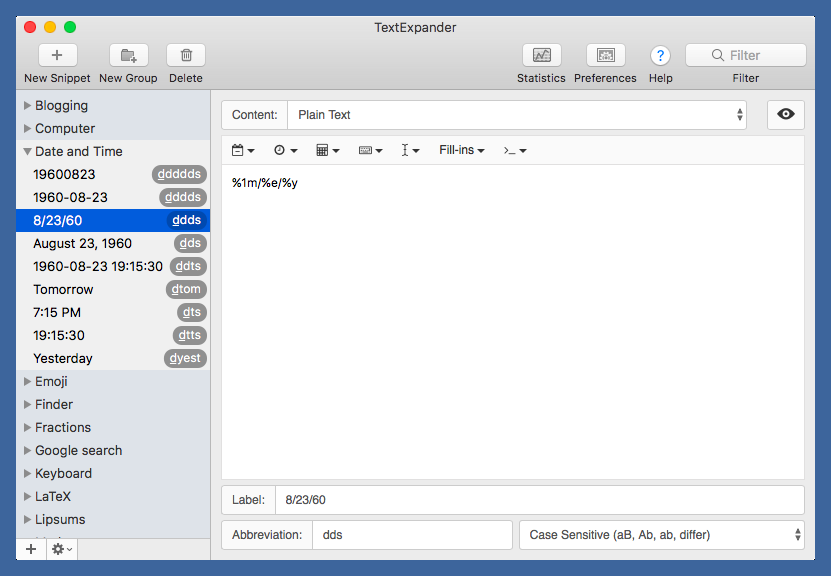This screenshot has width=831, height=576.
Task: Select the Tomorrow snippet
Action: point(63,290)
